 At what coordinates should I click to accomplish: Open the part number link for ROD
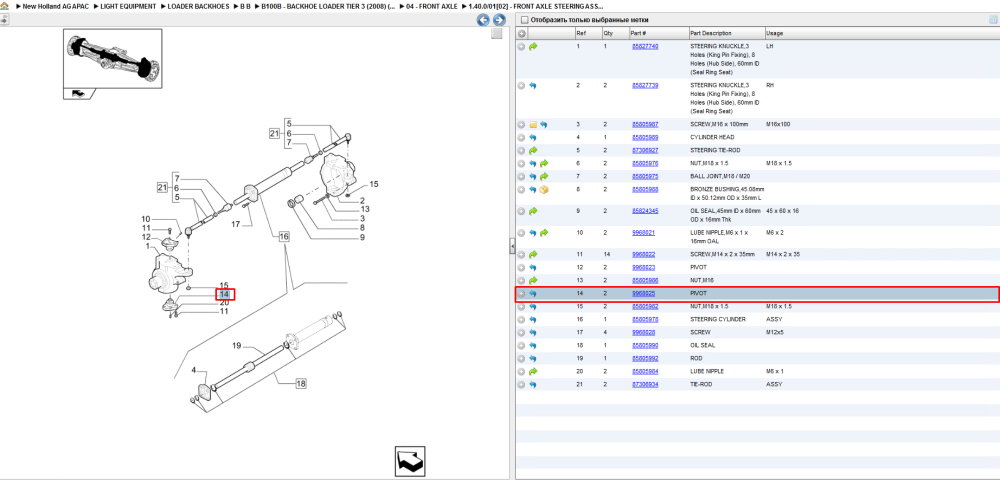coord(645,358)
